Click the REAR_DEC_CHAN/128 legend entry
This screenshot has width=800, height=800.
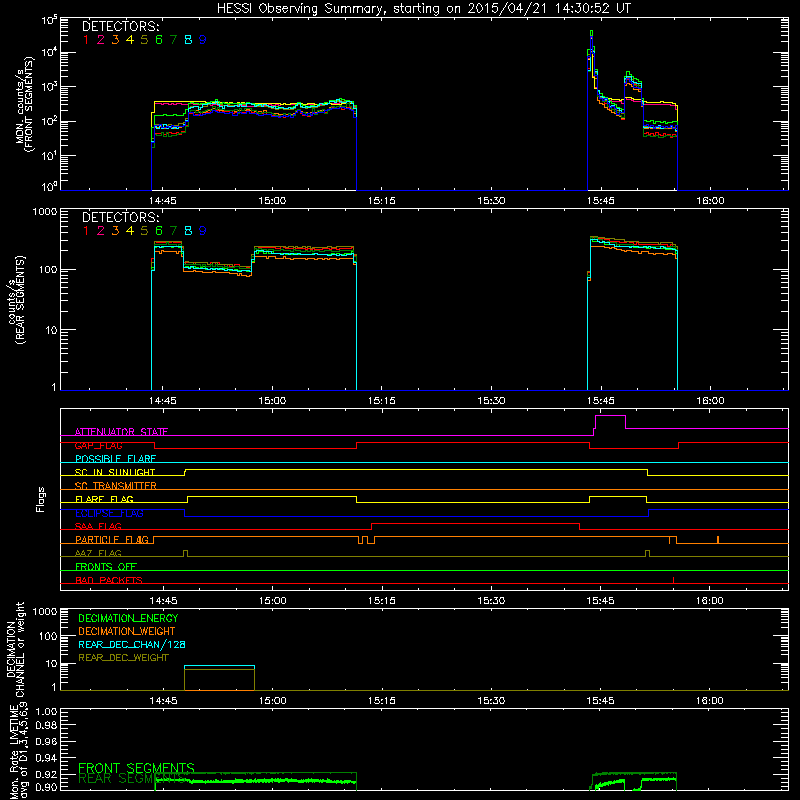tap(132, 644)
